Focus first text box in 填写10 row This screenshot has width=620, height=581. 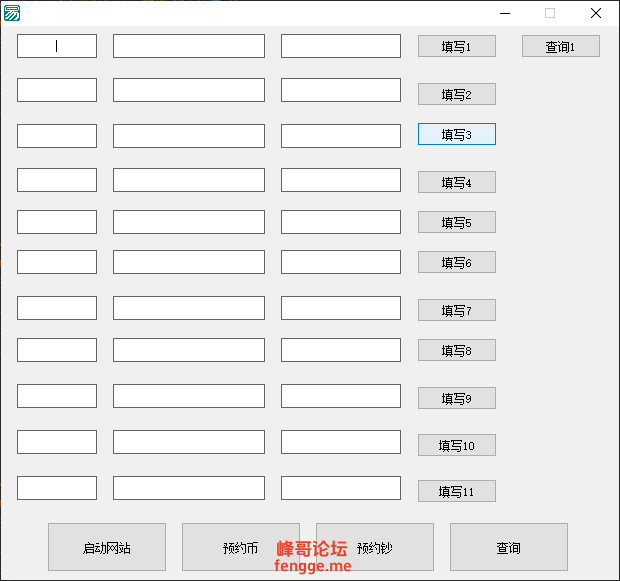pyautogui.click(x=57, y=442)
